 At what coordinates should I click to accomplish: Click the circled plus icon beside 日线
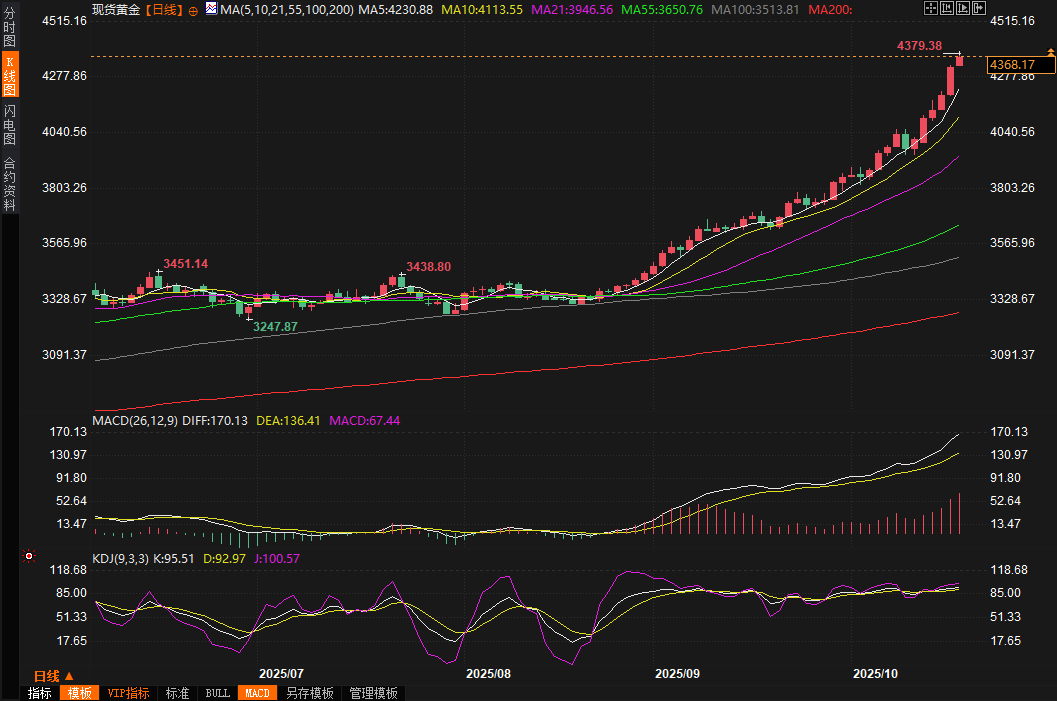pos(193,10)
